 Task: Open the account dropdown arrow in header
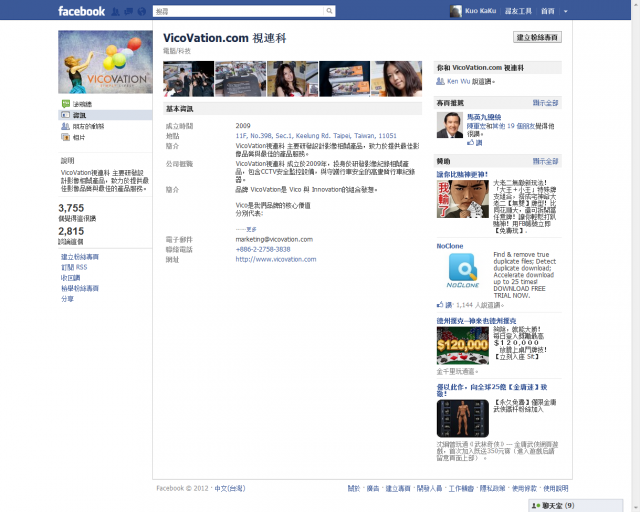(566, 11)
